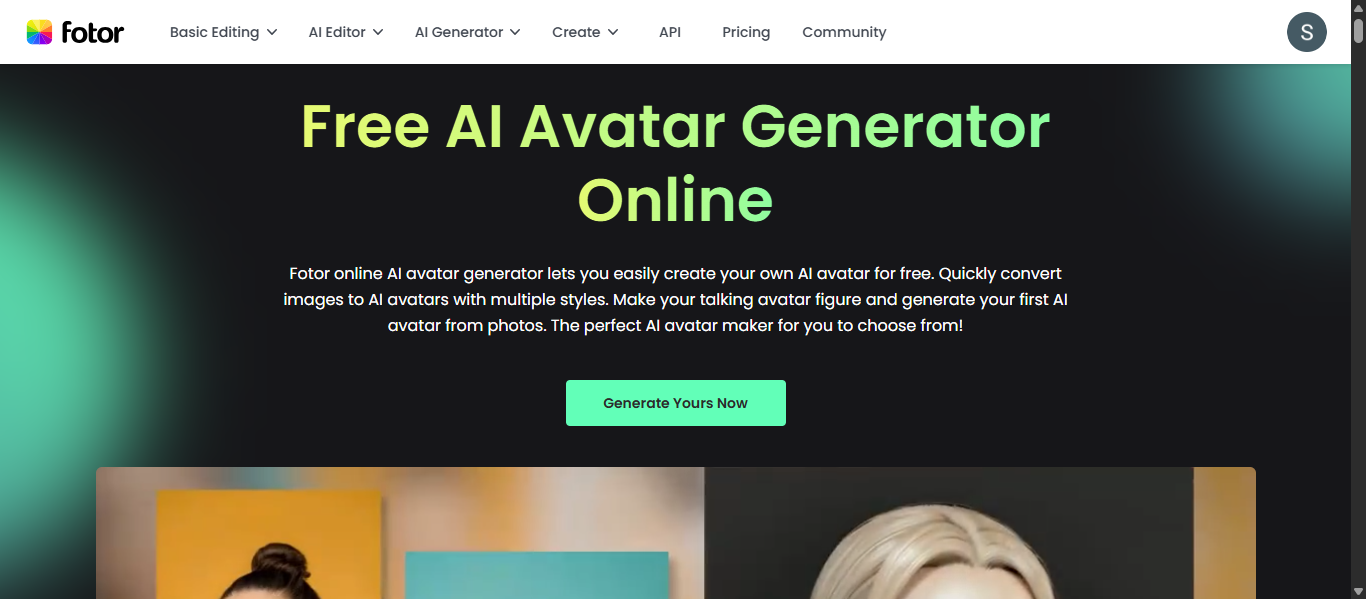Select the blonde woman avatar image
The height and width of the screenshot is (599, 1366).
coord(980,533)
